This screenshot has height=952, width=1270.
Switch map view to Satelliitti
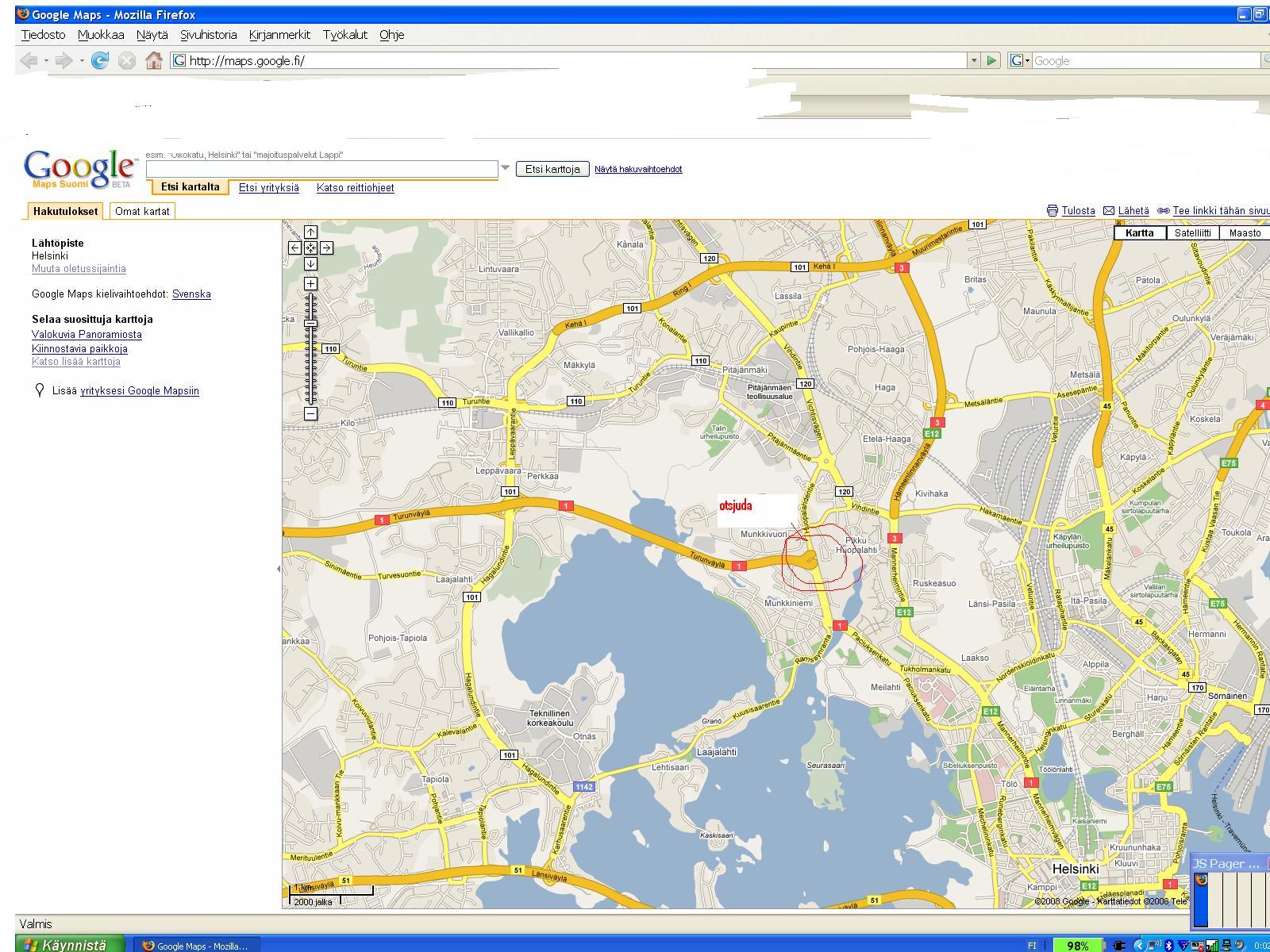[x=1193, y=232]
